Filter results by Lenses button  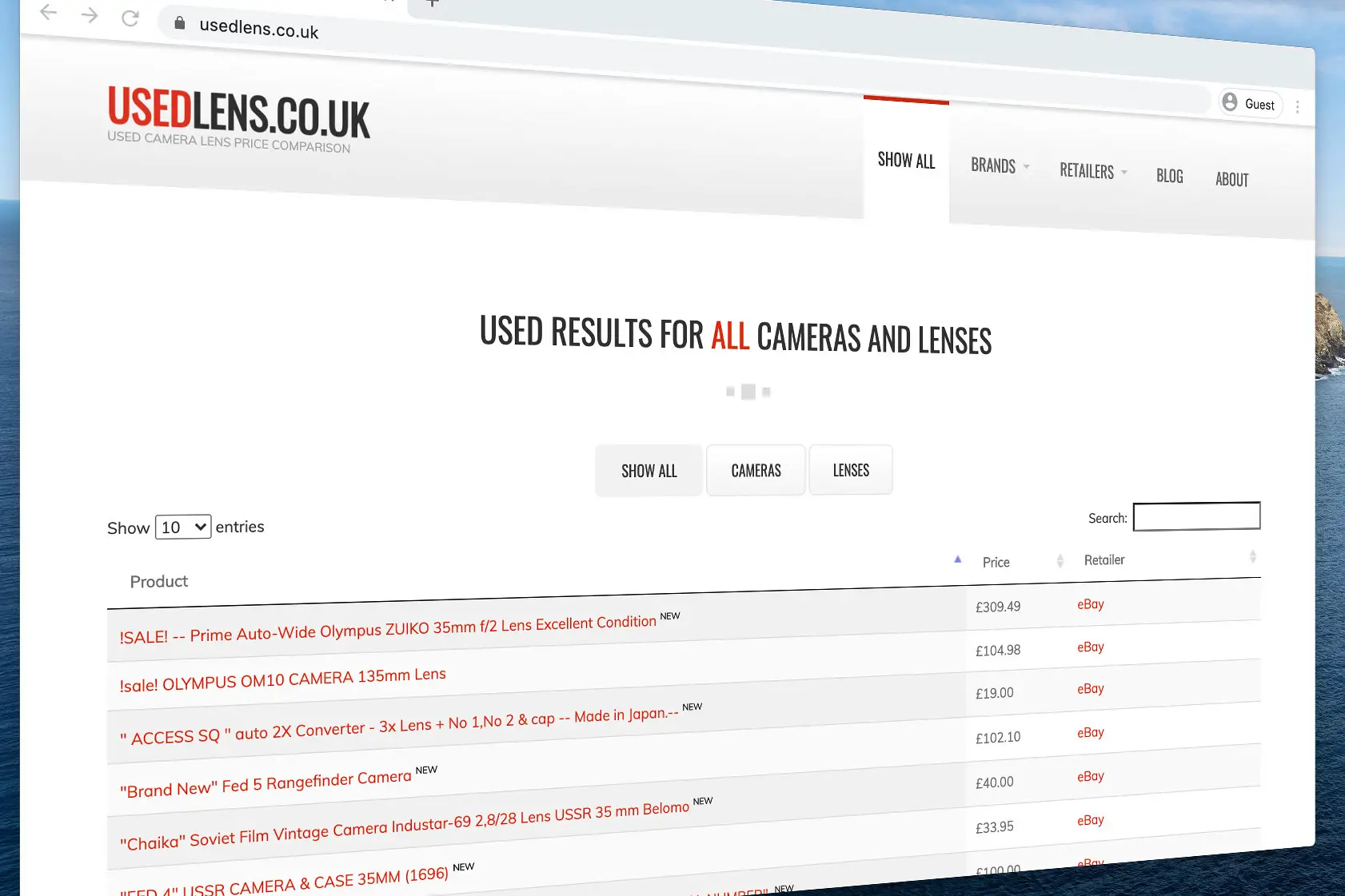click(x=851, y=470)
